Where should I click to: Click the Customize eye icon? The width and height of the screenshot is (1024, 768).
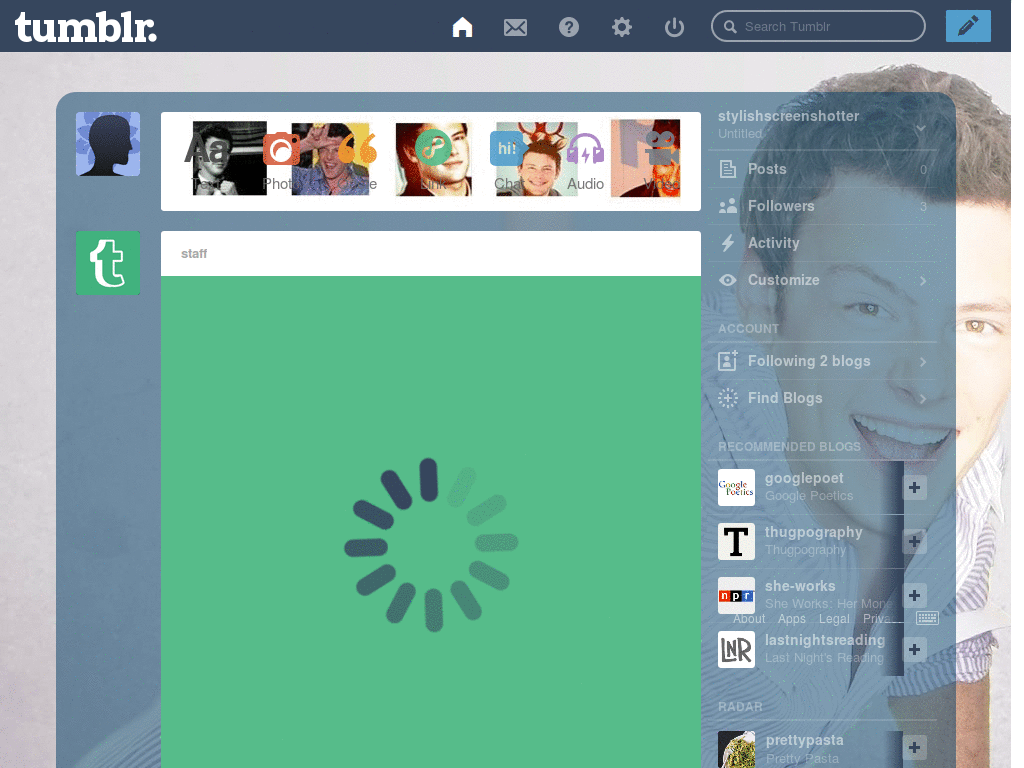(x=728, y=280)
